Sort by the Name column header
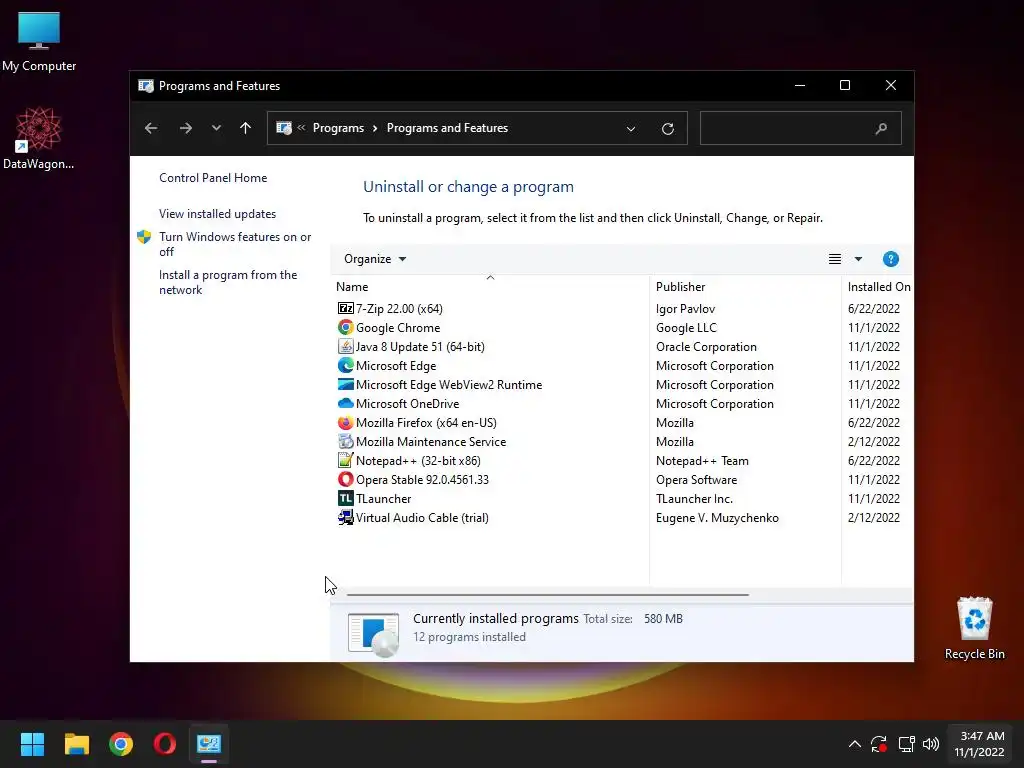Viewport: 1024px width, 768px height. 352,287
